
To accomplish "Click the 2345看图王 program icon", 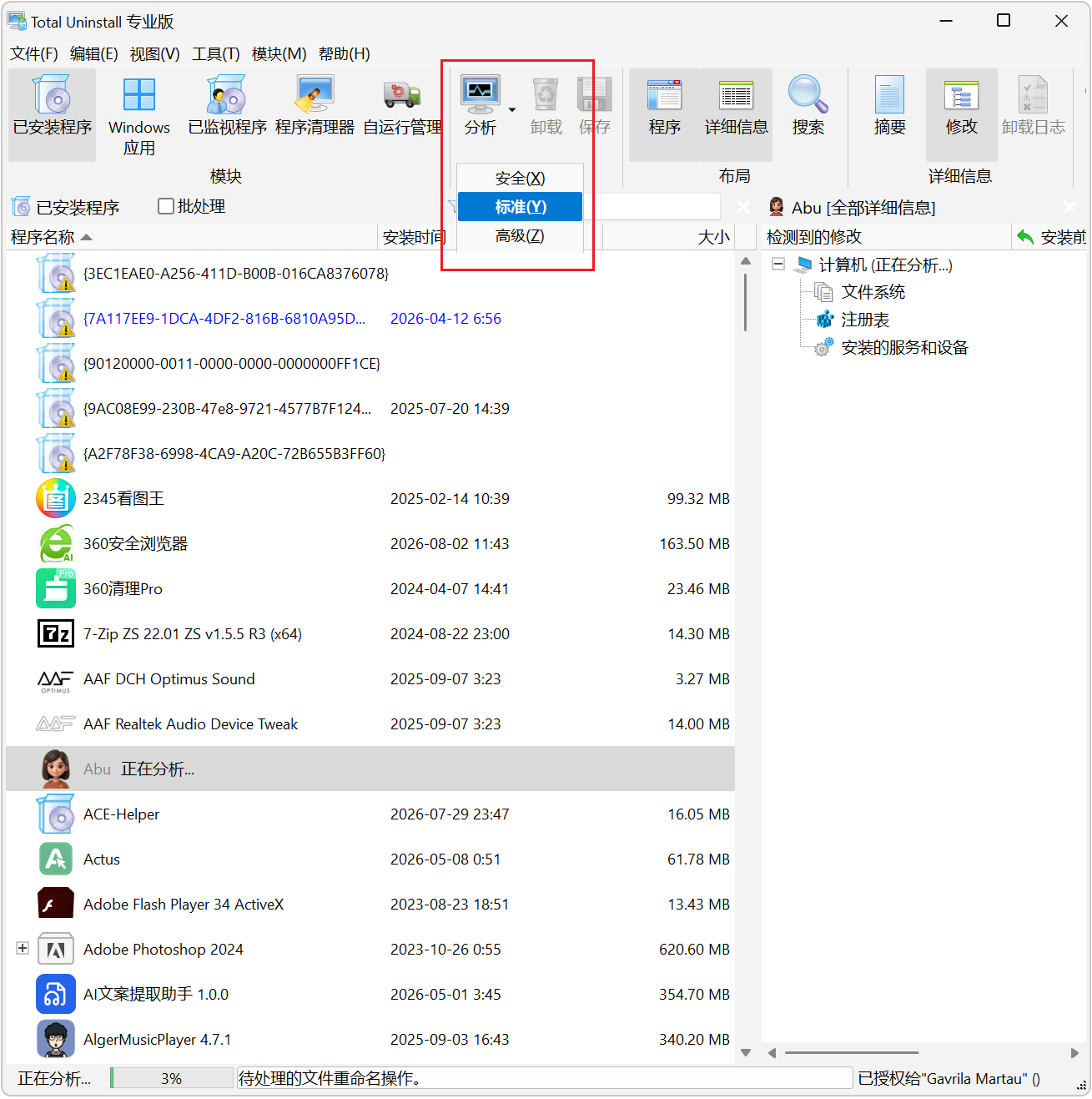I will [56, 498].
